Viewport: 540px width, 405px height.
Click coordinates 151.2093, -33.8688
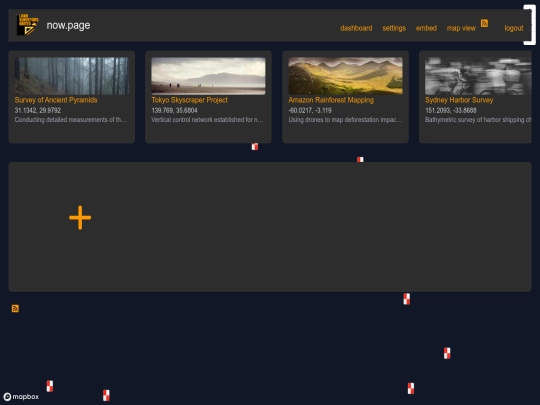[451, 110]
